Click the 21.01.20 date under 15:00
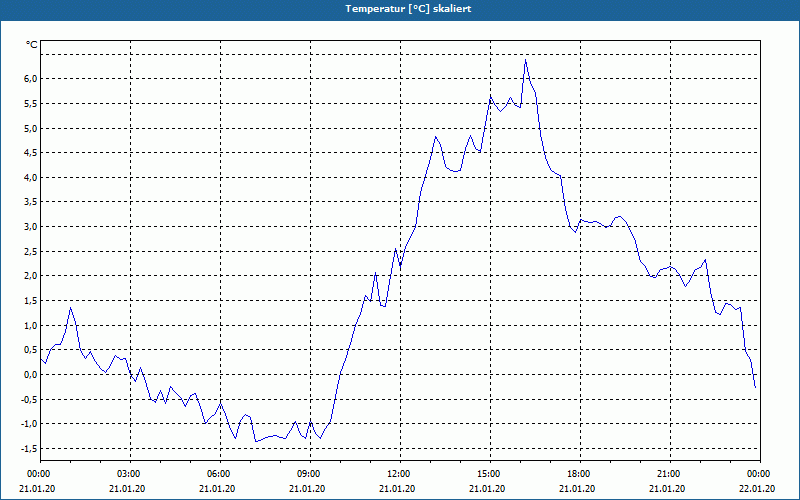The width and height of the screenshot is (800, 500). 487,489
